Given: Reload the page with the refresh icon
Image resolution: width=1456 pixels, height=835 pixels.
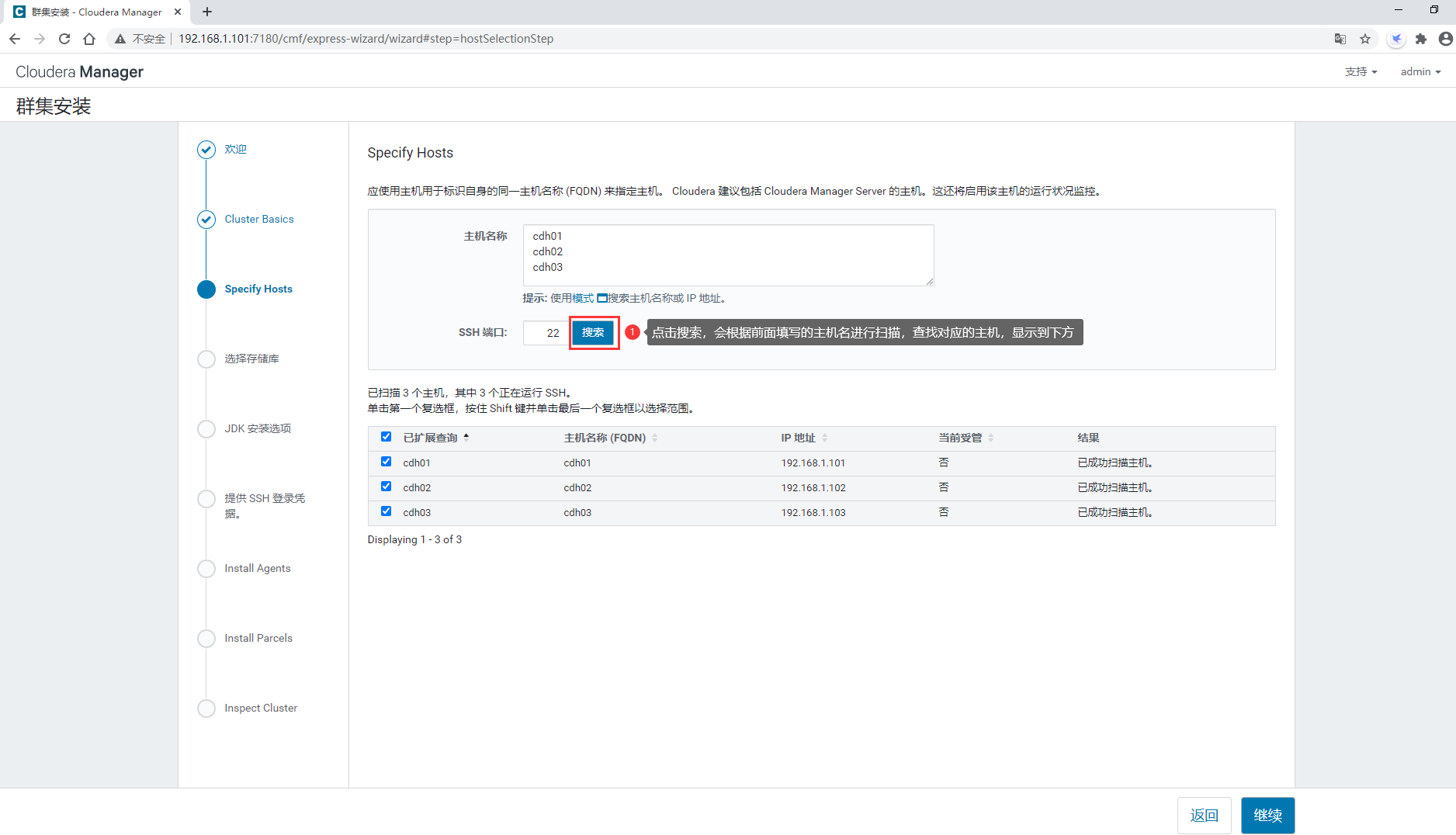Looking at the screenshot, I should tap(64, 39).
